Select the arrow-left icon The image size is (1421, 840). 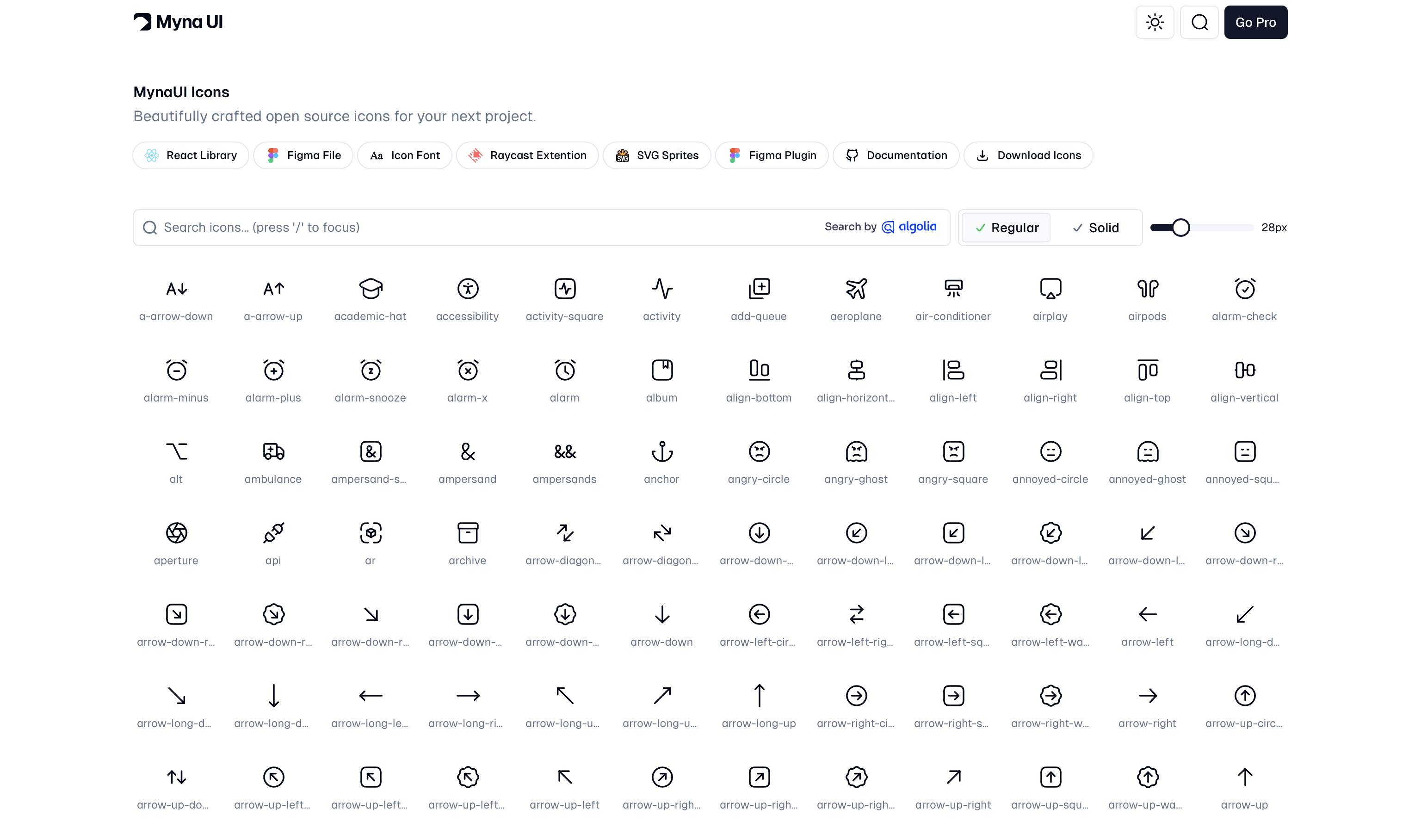[x=1148, y=614]
